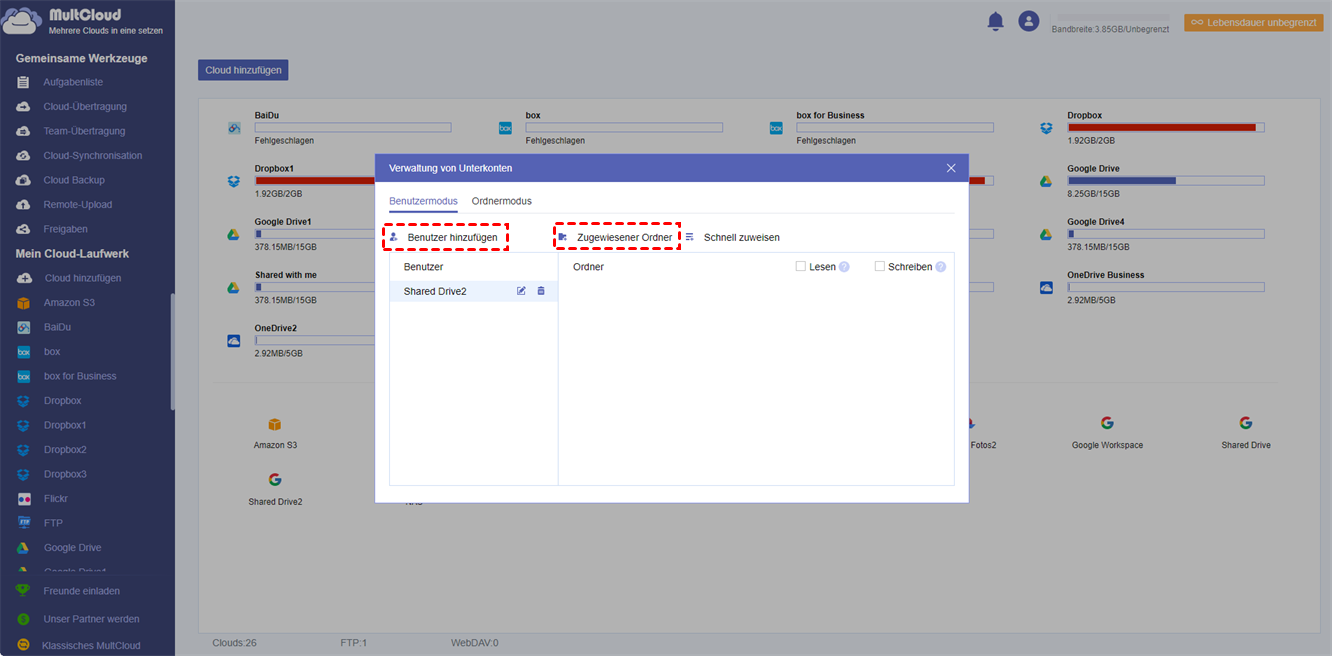Open Dropbox drive in sidebar
The height and width of the screenshot is (656, 1332).
point(63,400)
